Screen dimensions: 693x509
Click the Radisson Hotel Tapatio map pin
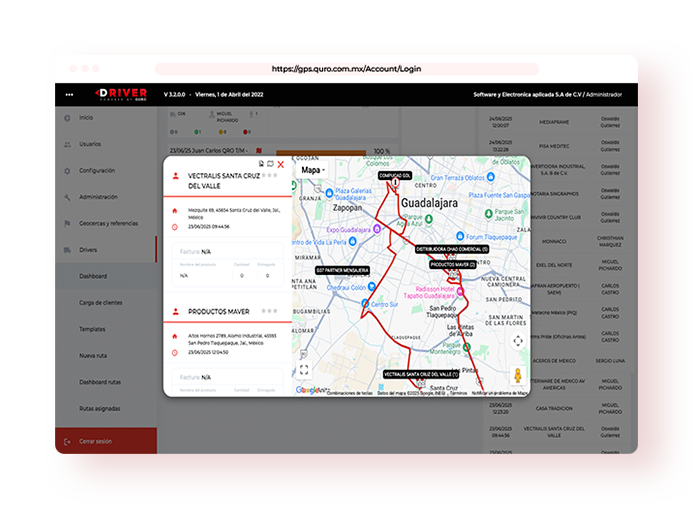[x=460, y=291]
